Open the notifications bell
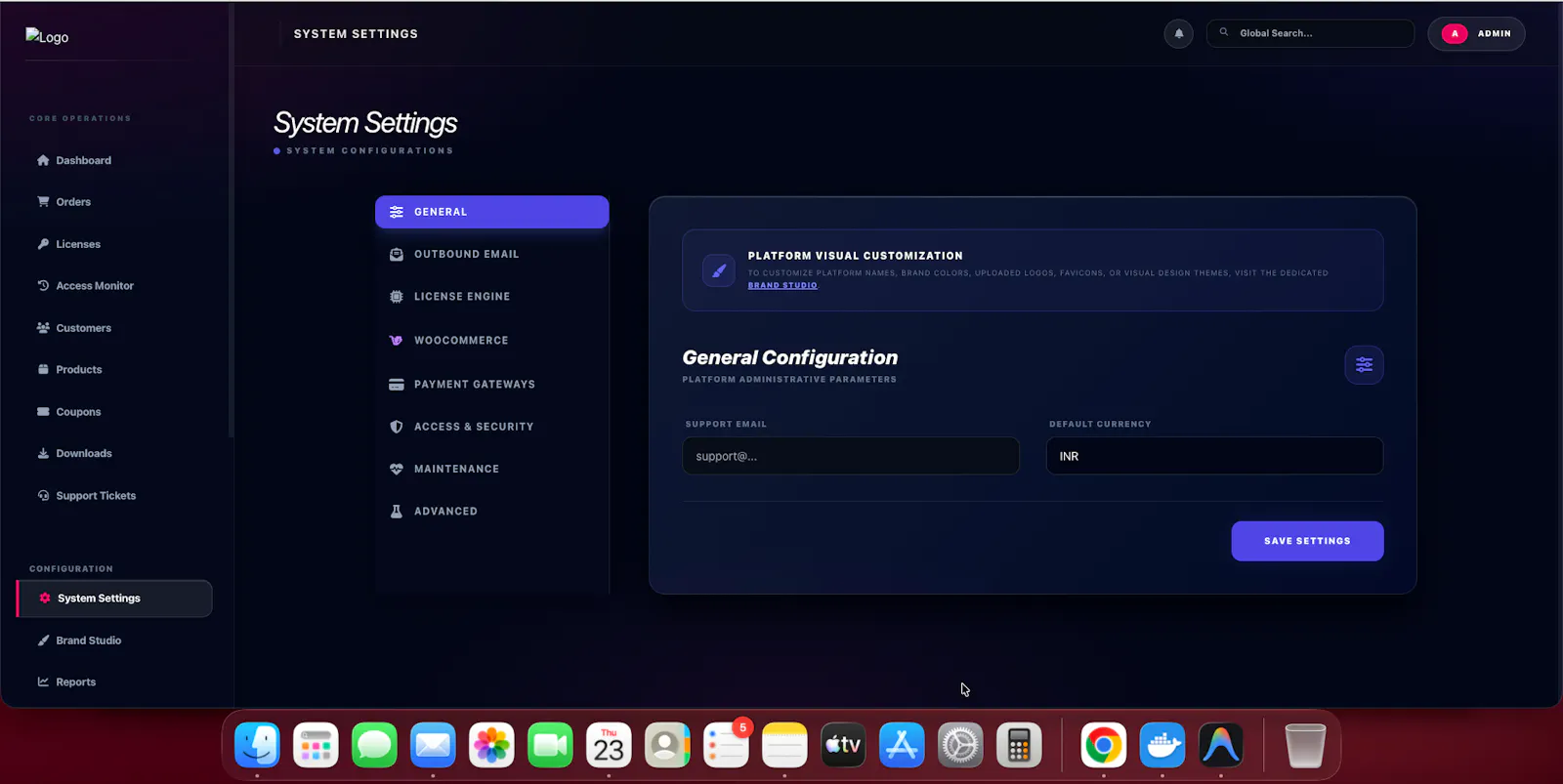1563x784 pixels. click(x=1178, y=34)
